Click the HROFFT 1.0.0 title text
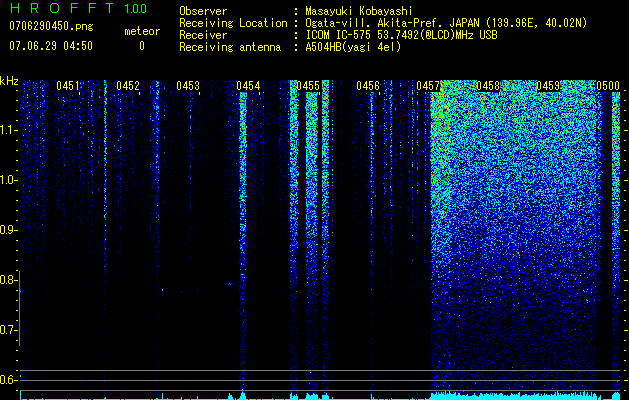 pyautogui.click(x=78, y=8)
